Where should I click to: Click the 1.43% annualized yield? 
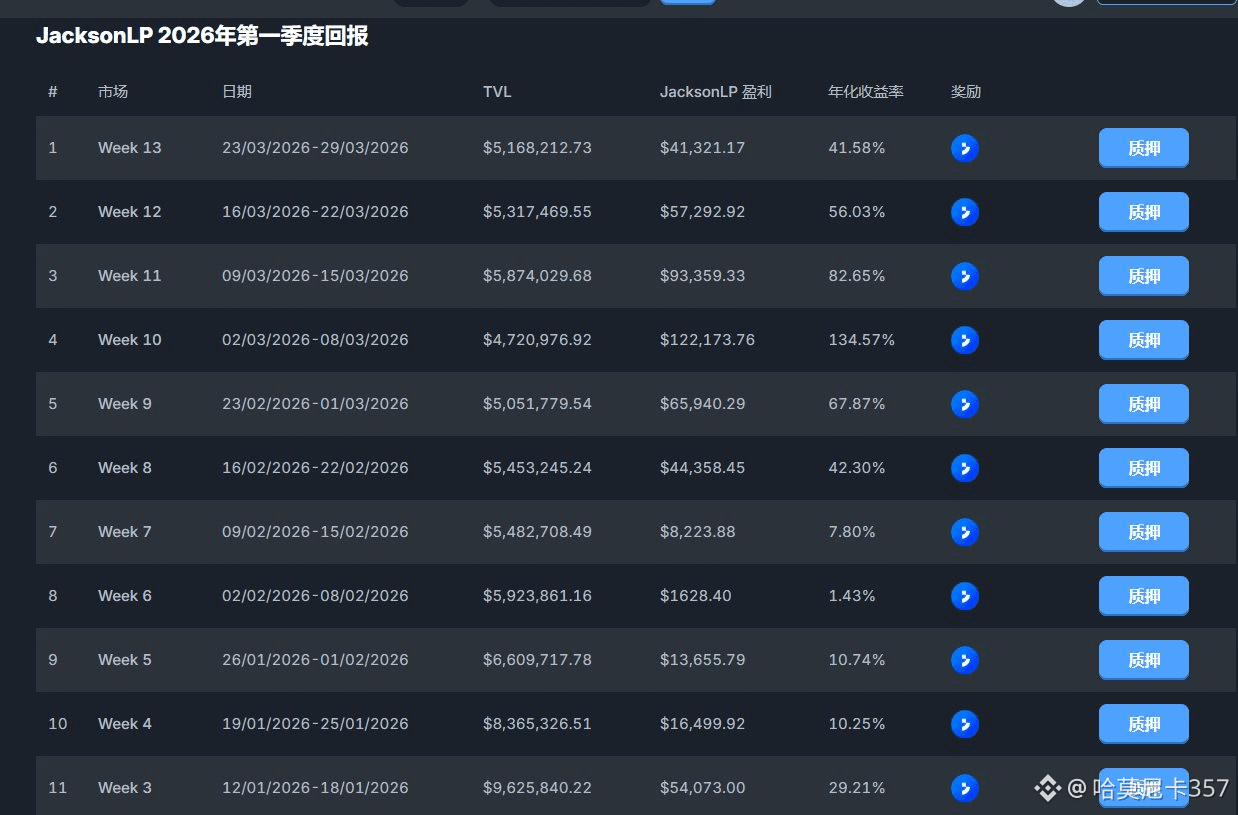(x=852, y=596)
